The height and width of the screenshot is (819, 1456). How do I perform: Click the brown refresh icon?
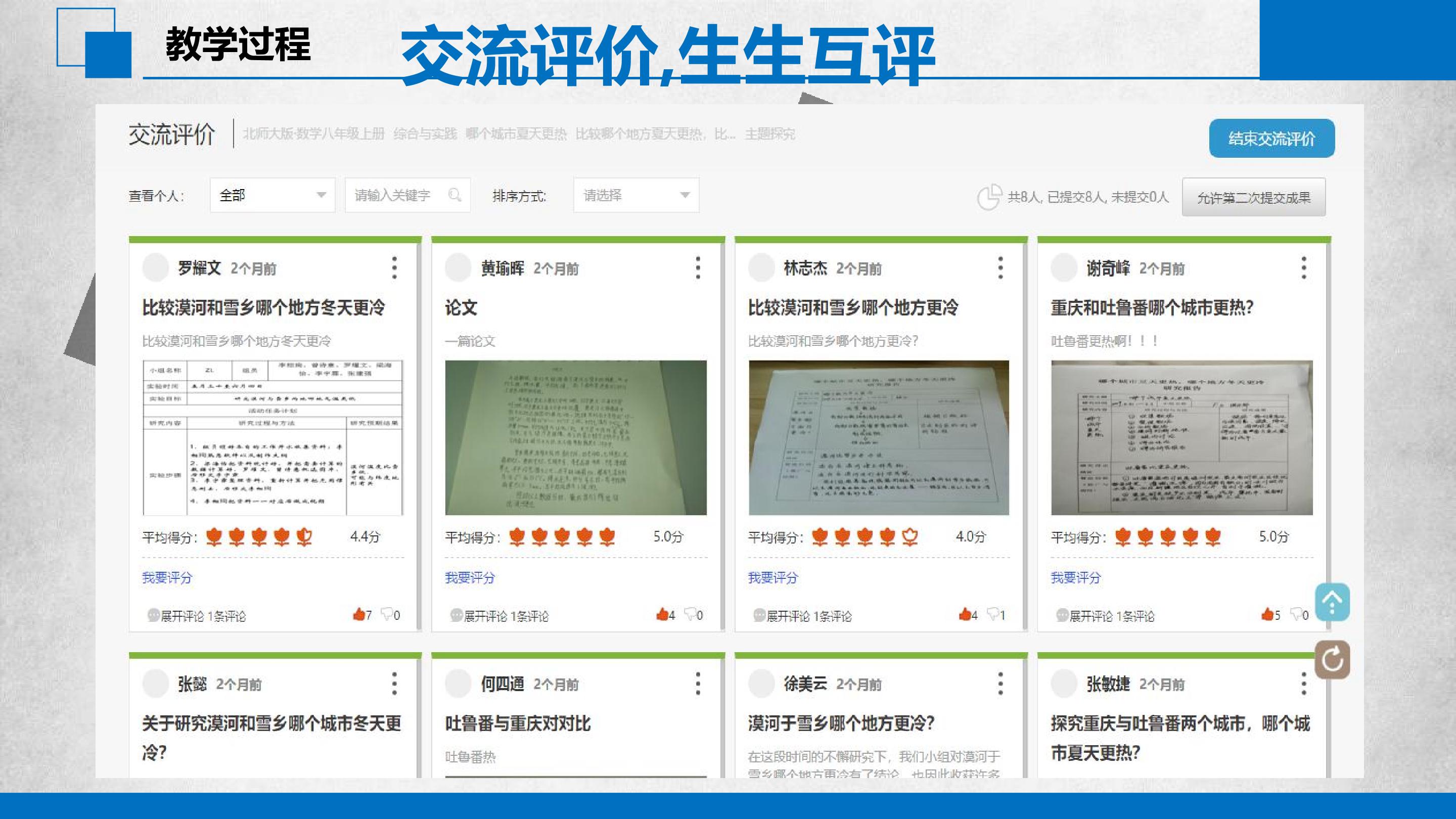(1332, 659)
